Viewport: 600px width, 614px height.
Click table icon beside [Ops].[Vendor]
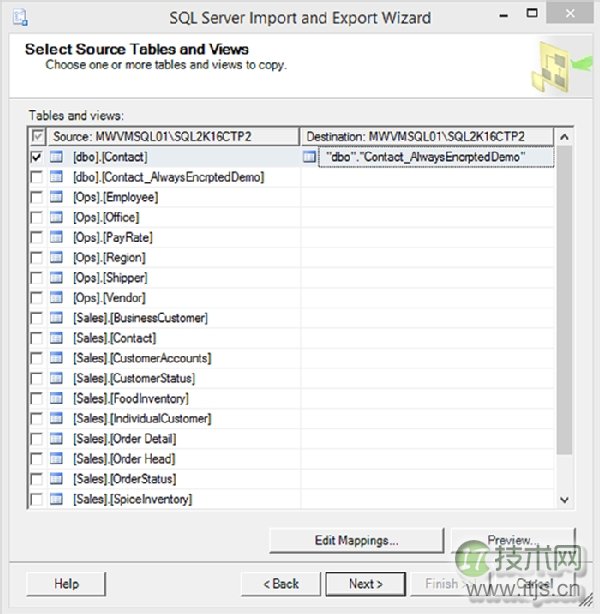[56, 298]
